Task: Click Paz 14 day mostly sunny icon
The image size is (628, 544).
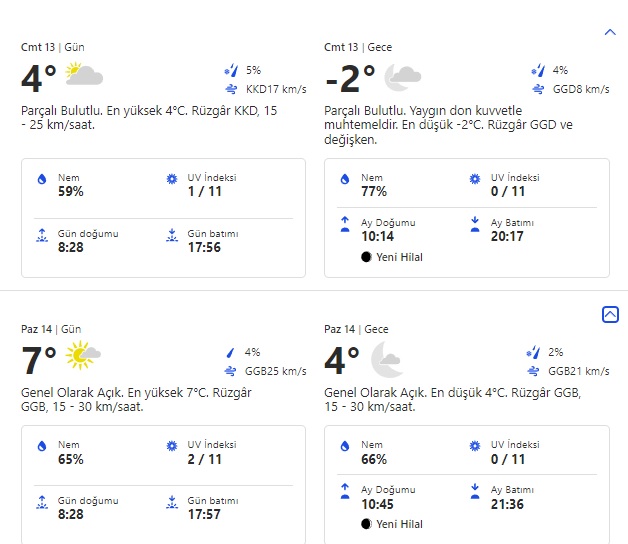Action: pyautogui.click(x=83, y=355)
